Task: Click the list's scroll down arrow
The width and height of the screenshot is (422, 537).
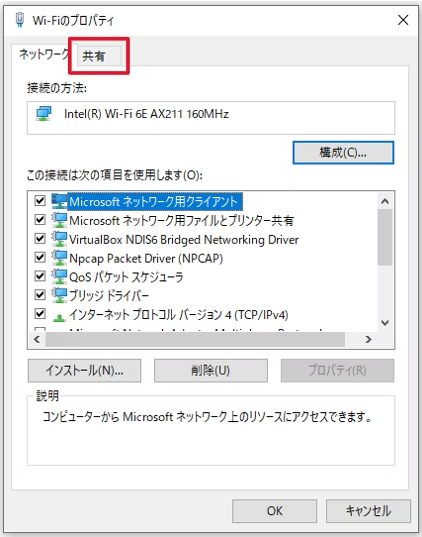Action: click(385, 323)
